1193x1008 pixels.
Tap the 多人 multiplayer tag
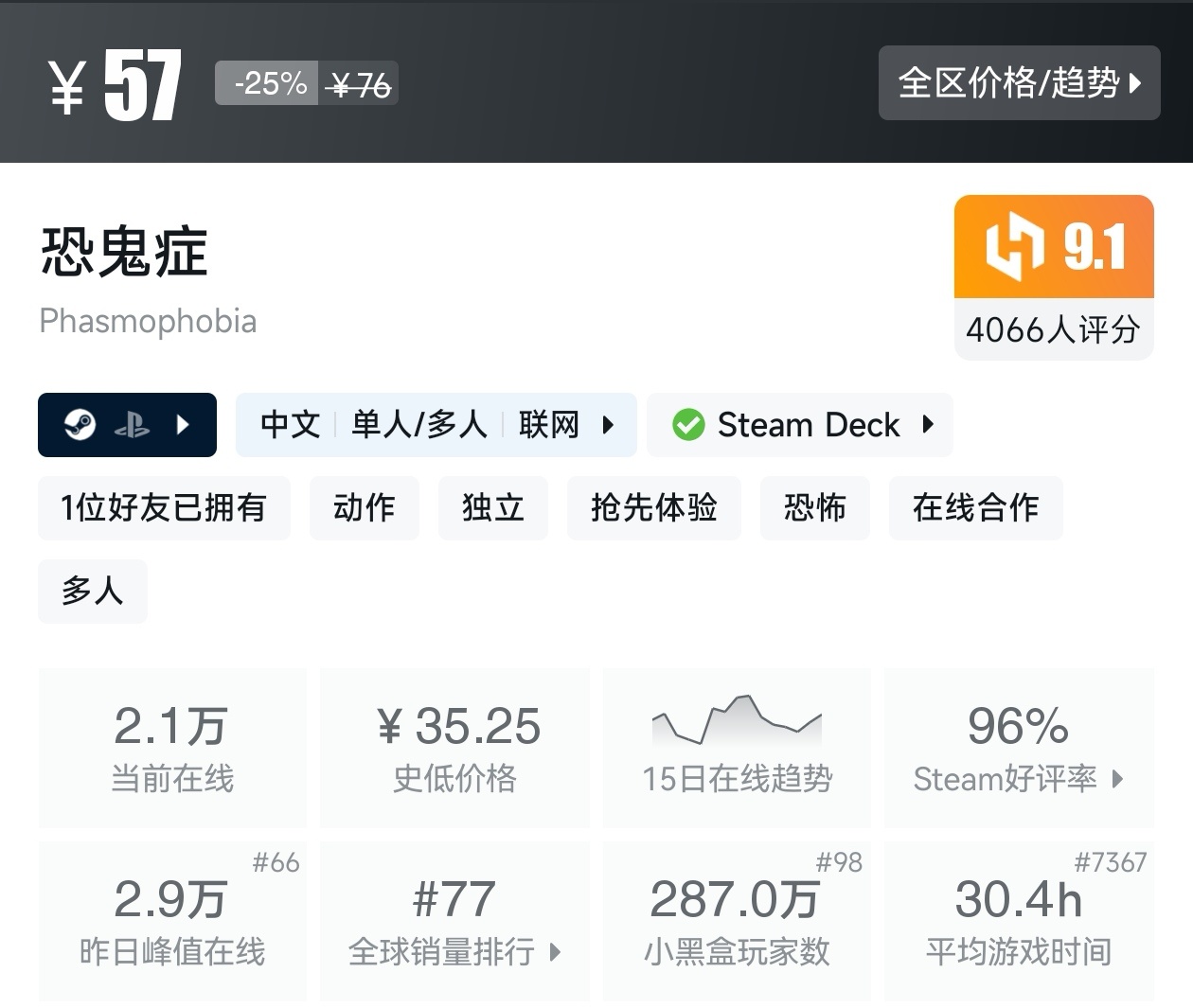coord(92,592)
